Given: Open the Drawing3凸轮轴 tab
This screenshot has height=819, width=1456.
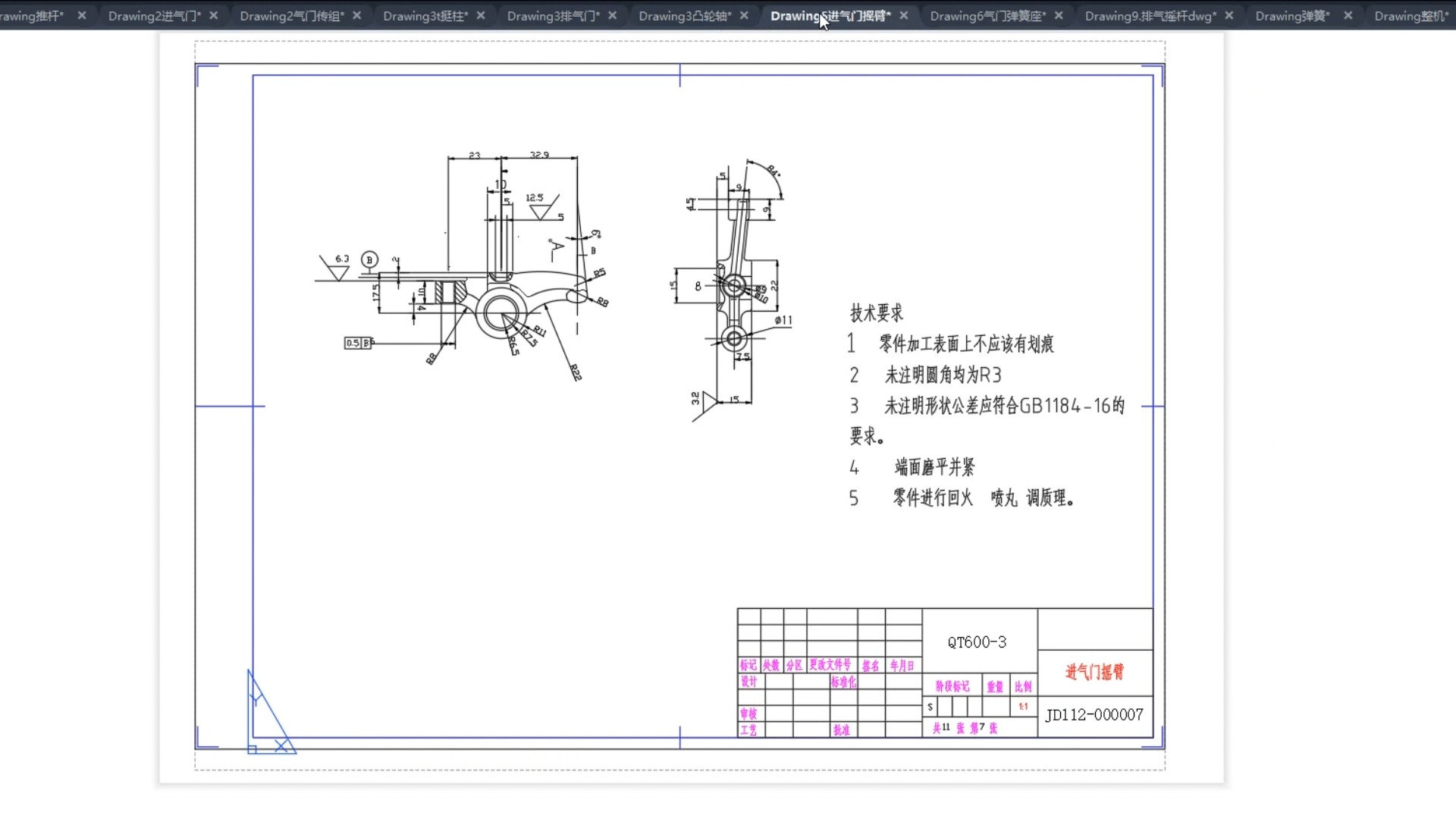Looking at the screenshot, I should coord(685,16).
